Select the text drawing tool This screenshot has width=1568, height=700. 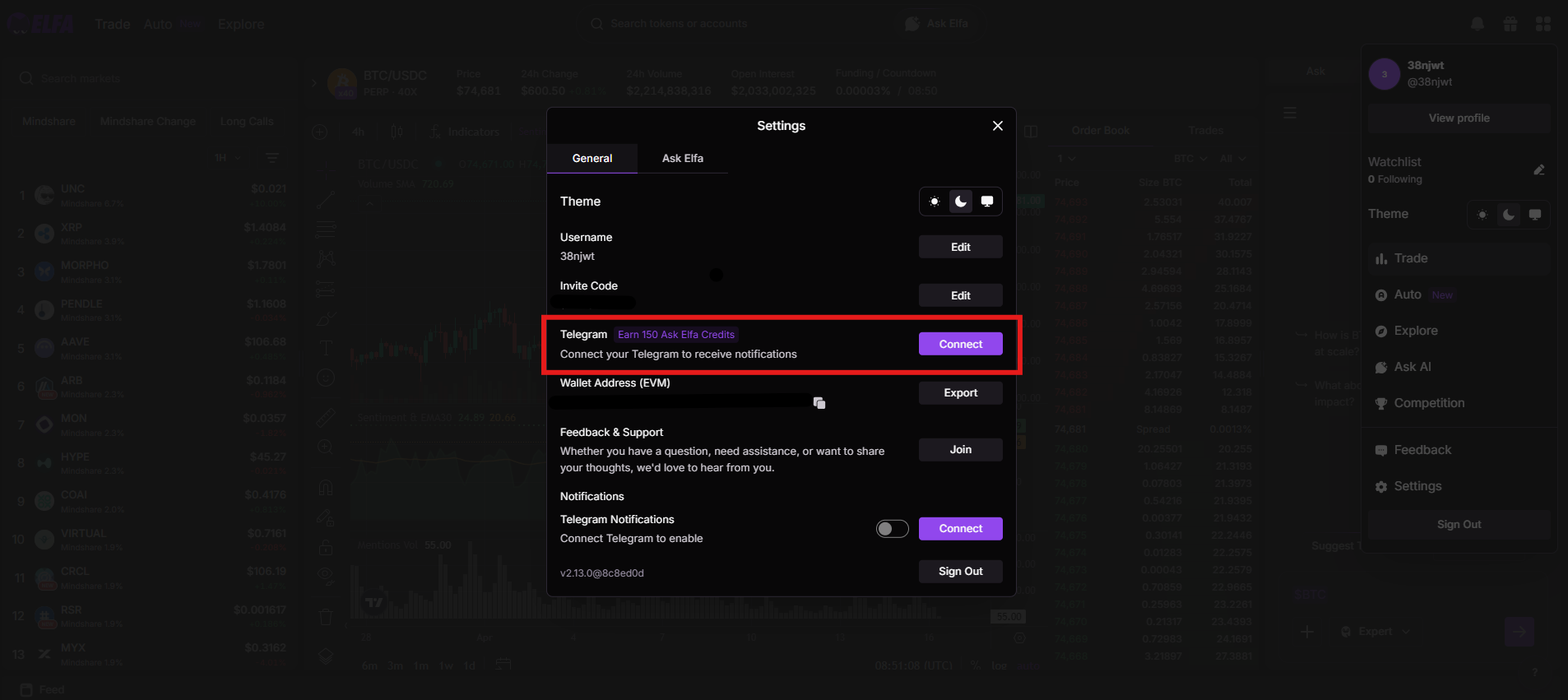(326, 347)
